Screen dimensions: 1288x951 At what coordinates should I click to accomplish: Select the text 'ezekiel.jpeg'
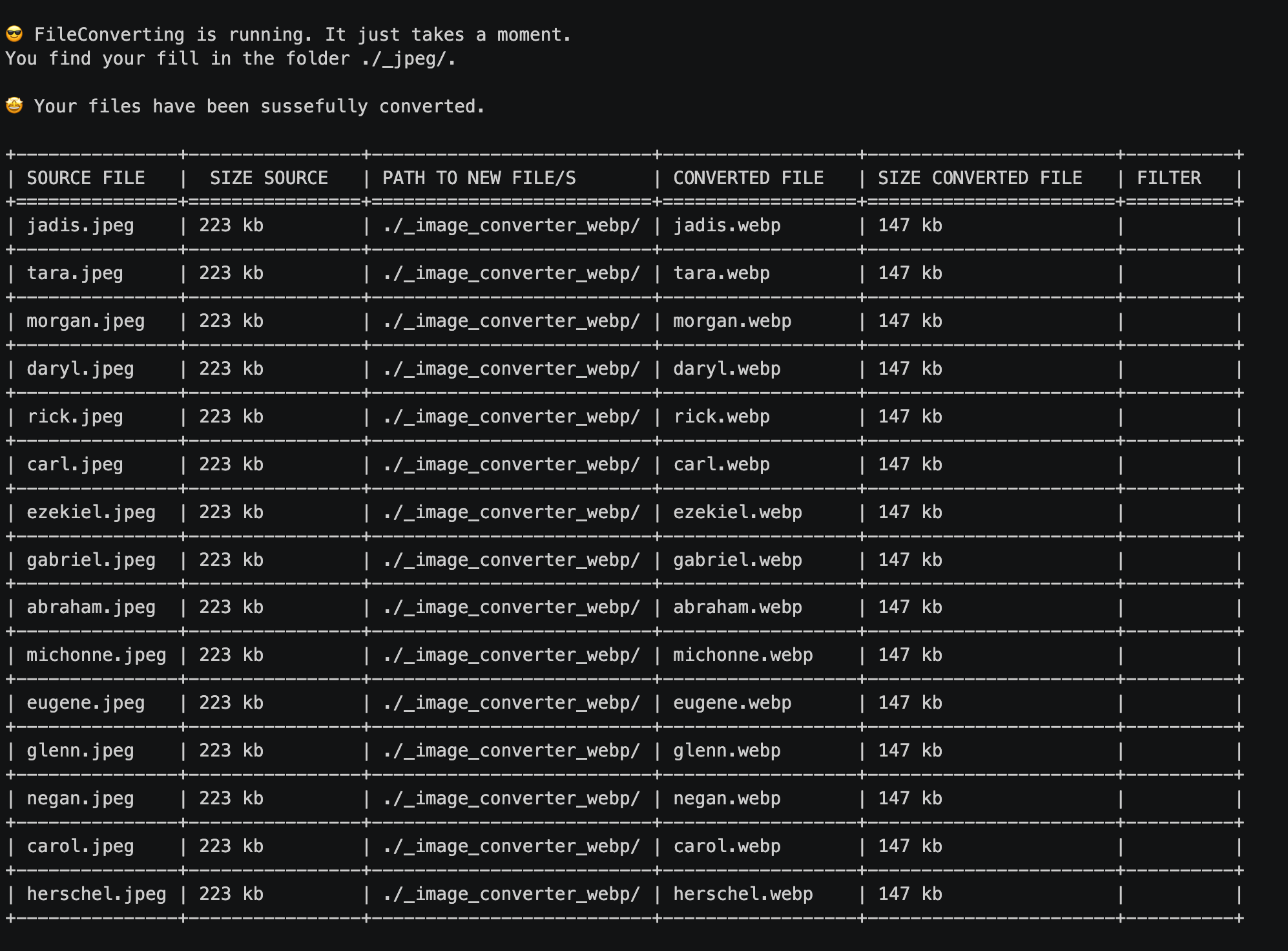[x=91, y=512]
